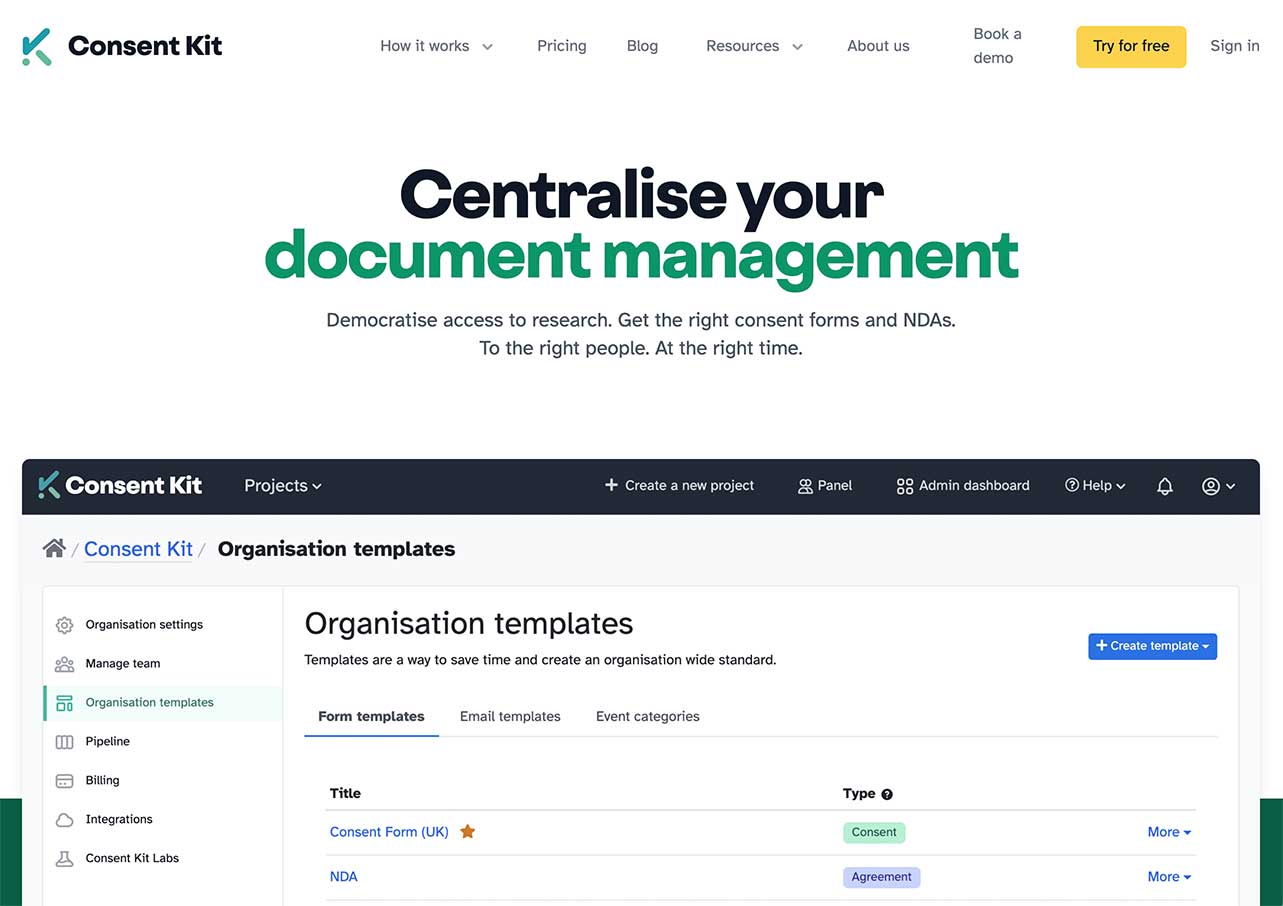Viewport: 1283px width, 906px height.
Task: Open the Help dropdown
Action: click(1095, 486)
